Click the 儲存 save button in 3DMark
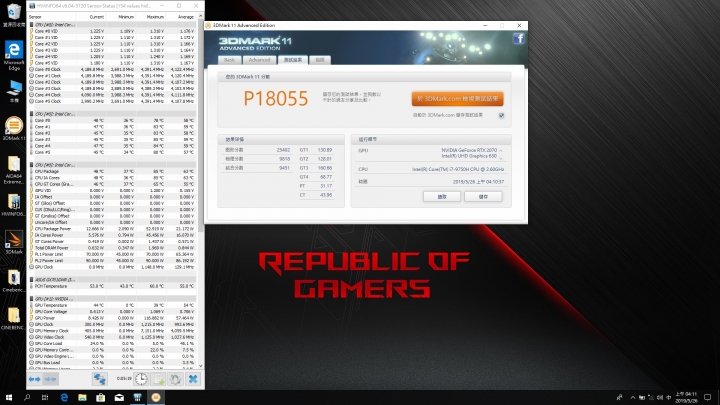The image size is (720, 405). click(x=483, y=197)
